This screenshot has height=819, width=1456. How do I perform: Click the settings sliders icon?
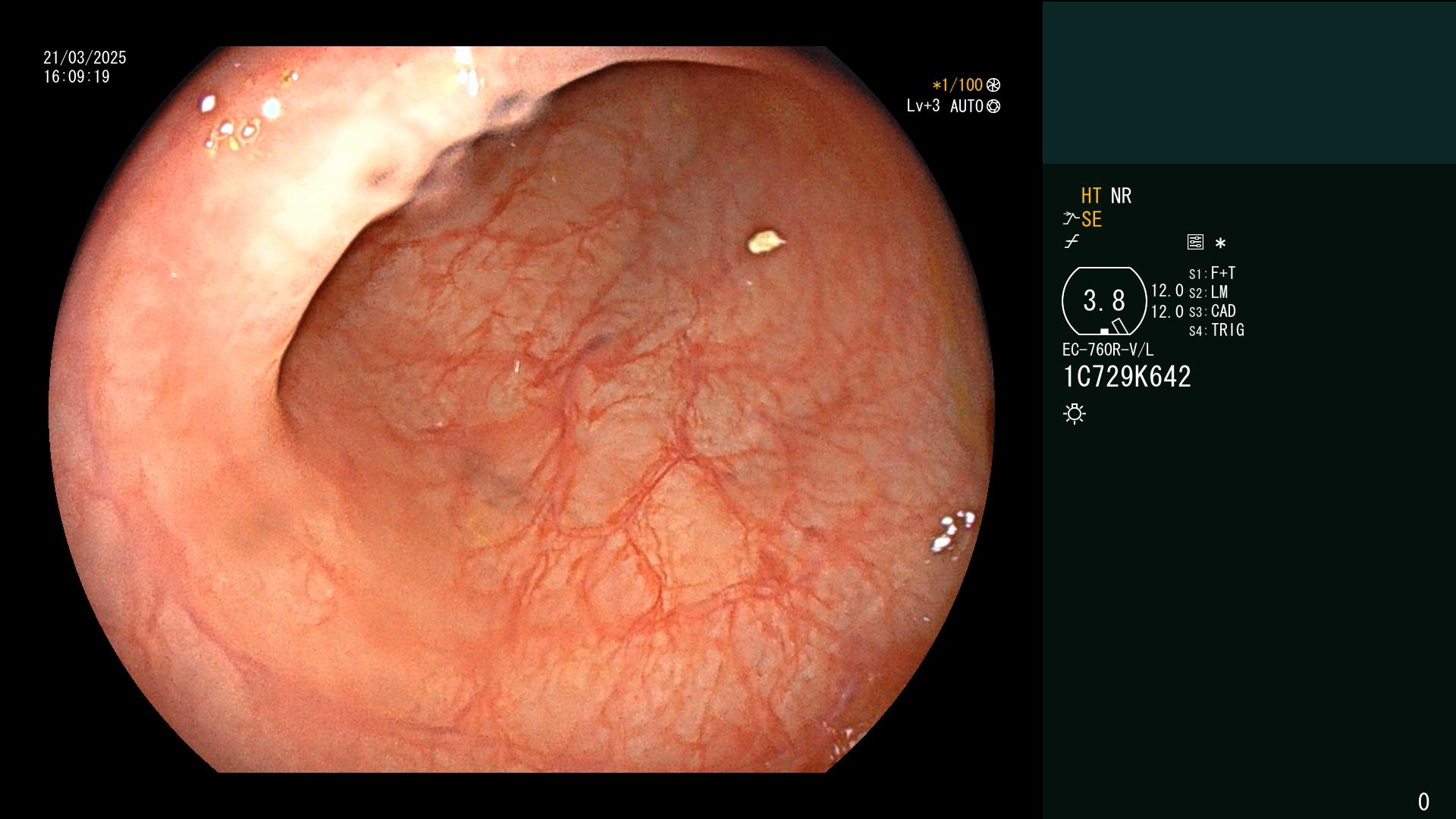1195,242
